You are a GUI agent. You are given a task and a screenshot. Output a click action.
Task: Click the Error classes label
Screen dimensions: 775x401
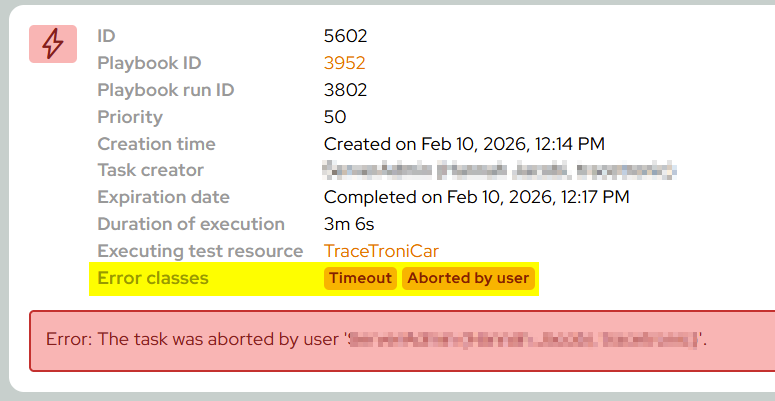click(x=153, y=278)
